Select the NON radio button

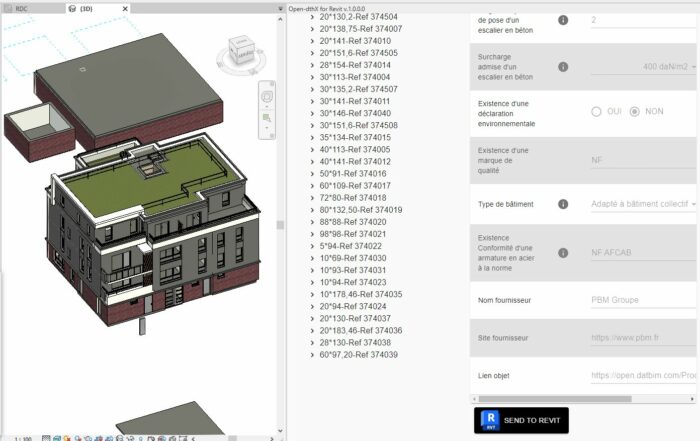(634, 111)
